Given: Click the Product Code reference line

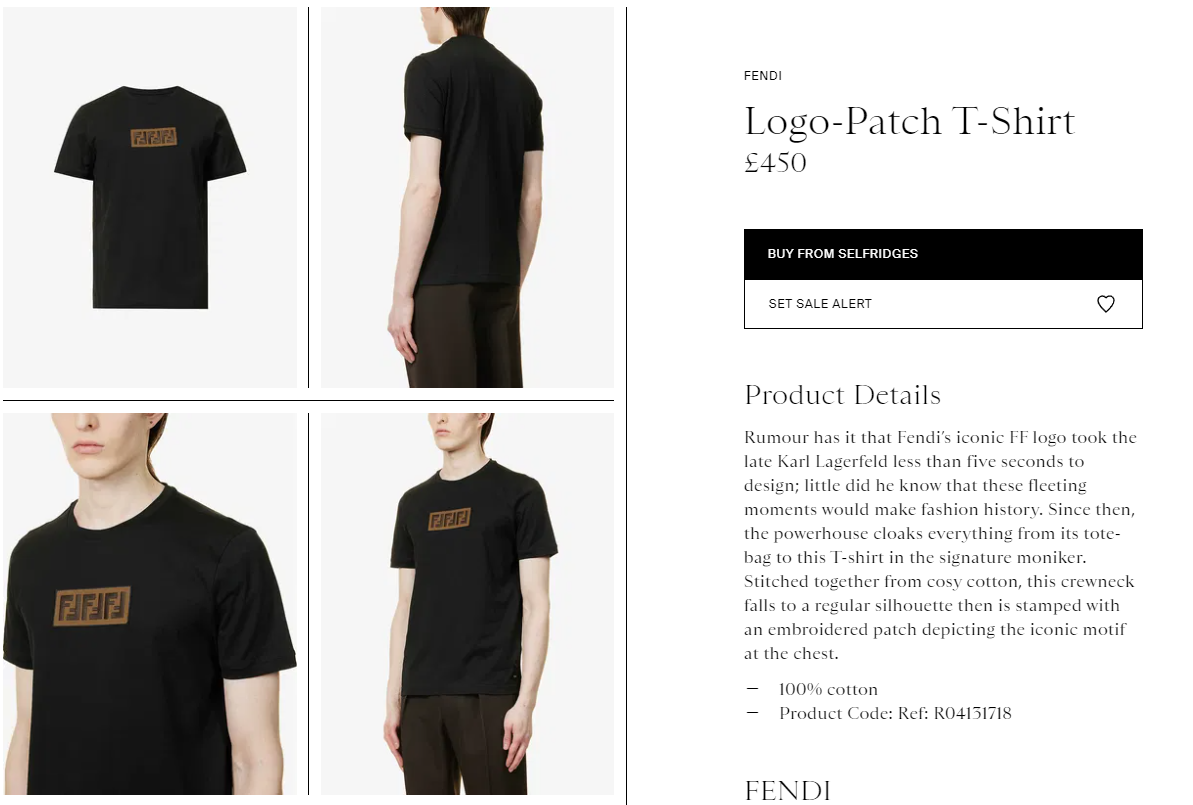Looking at the screenshot, I should pos(895,714).
